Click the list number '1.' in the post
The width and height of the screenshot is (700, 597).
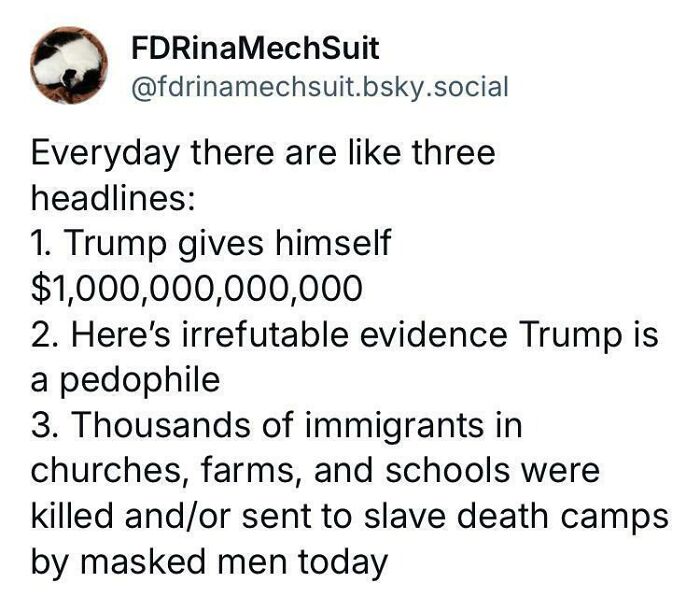(43, 243)
